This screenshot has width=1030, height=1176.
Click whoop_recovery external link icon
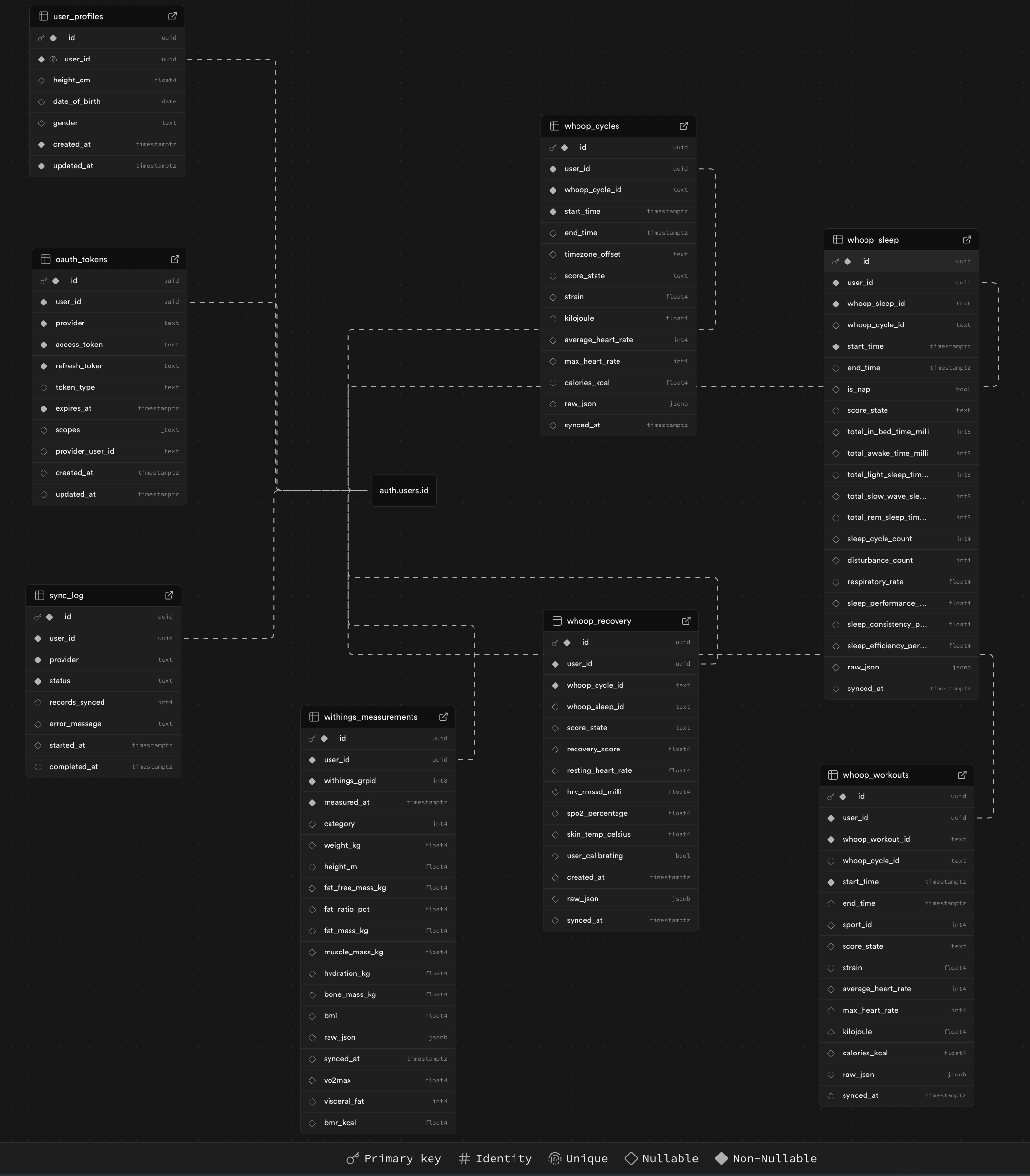686,621
